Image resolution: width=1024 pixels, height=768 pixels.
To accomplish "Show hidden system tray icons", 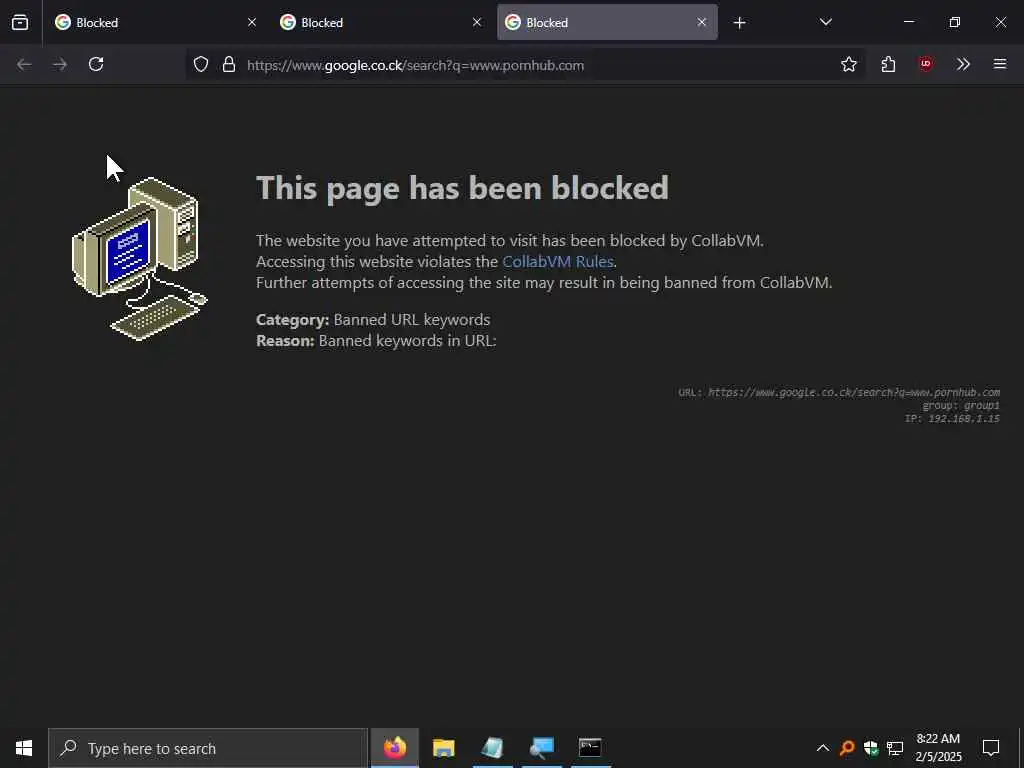I will click(x=823, y=748).
